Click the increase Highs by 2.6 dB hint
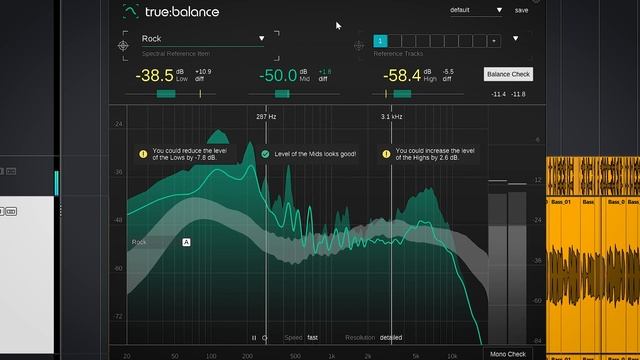The height and width of the screenshot is (360, 640). click(x=435, y=154)
